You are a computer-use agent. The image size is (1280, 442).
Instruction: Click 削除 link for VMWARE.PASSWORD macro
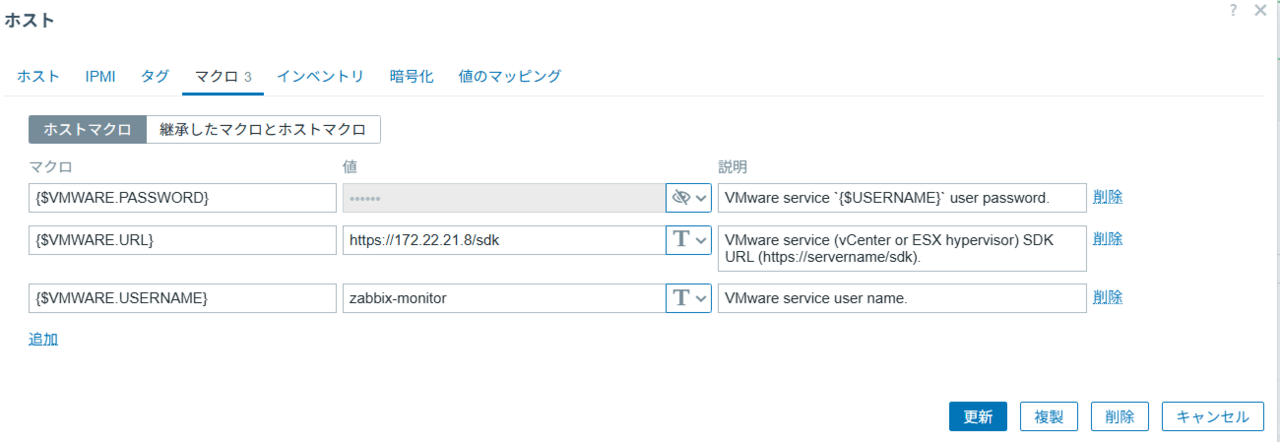(1107, 197)
